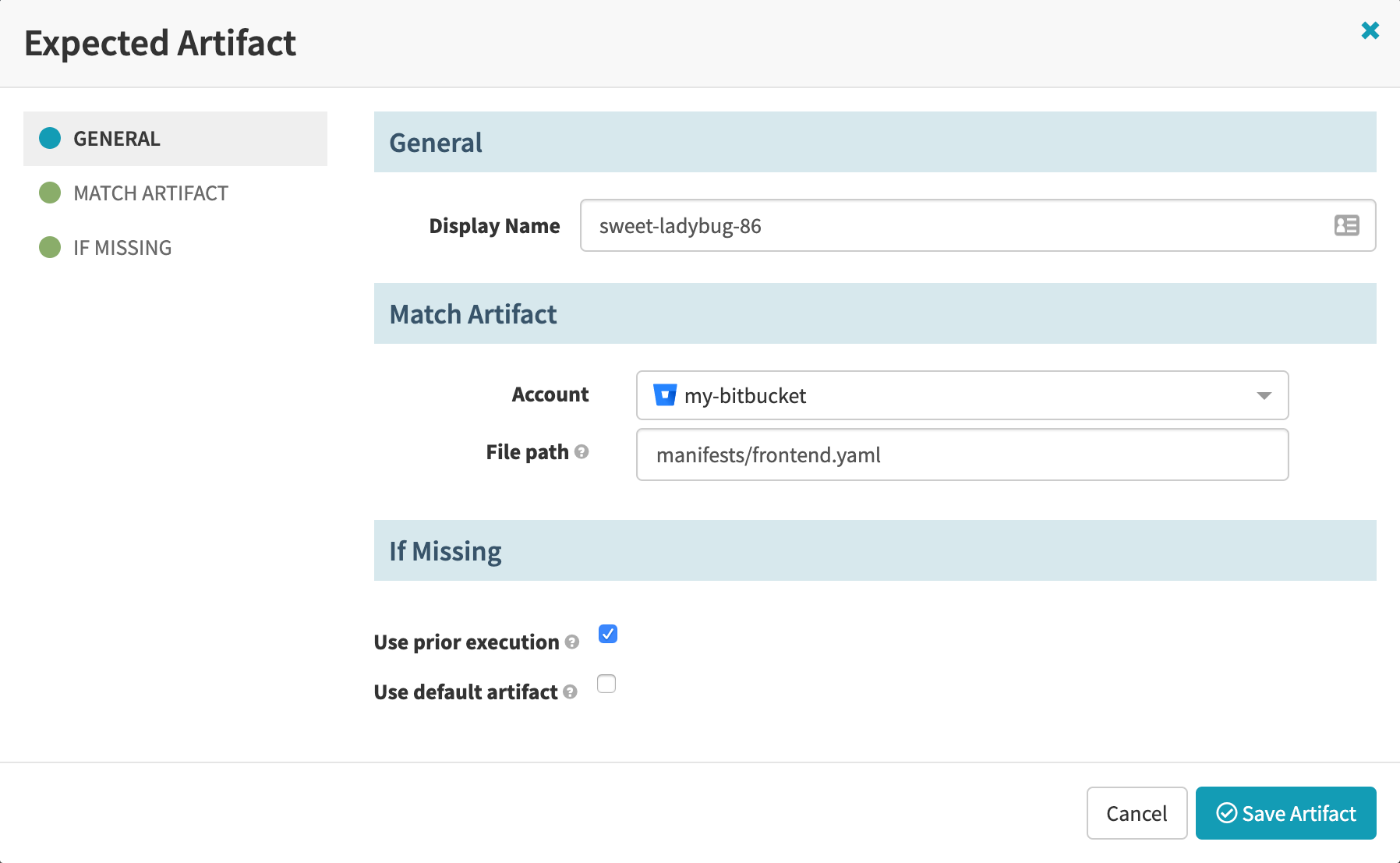Toggle the green dot next to MATCH ARTIFACT
The image size is (1400, 863).
pos(50,193)
